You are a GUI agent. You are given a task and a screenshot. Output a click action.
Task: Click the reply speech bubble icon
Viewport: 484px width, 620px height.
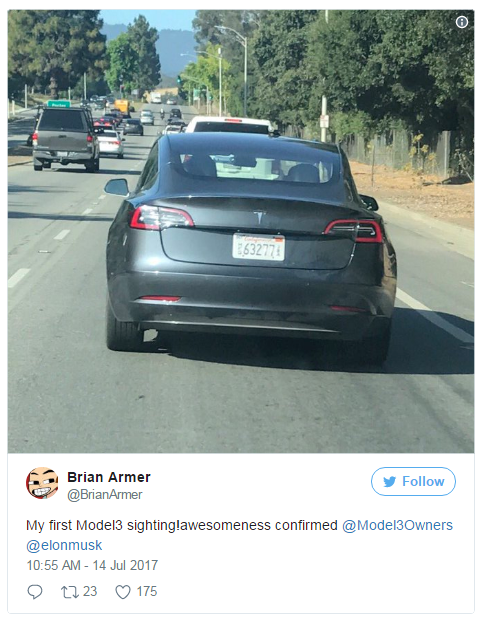point(35,592)
